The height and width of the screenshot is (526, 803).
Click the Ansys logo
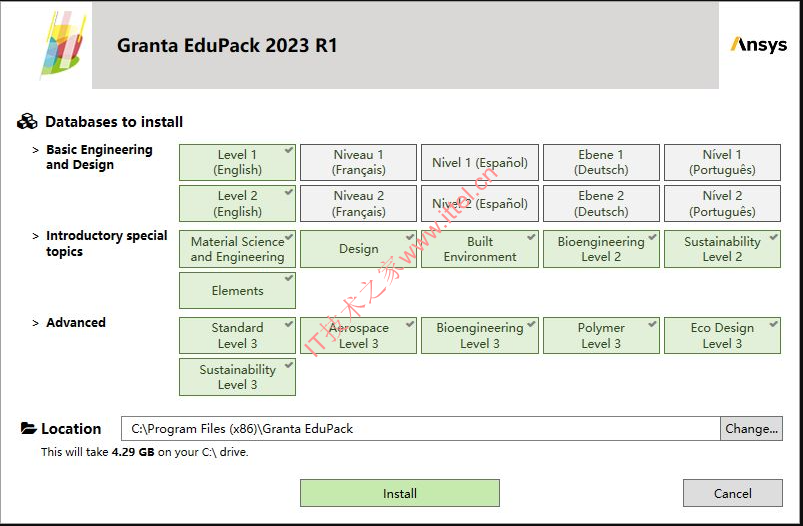pyautogui.click(x=759, y=45)
